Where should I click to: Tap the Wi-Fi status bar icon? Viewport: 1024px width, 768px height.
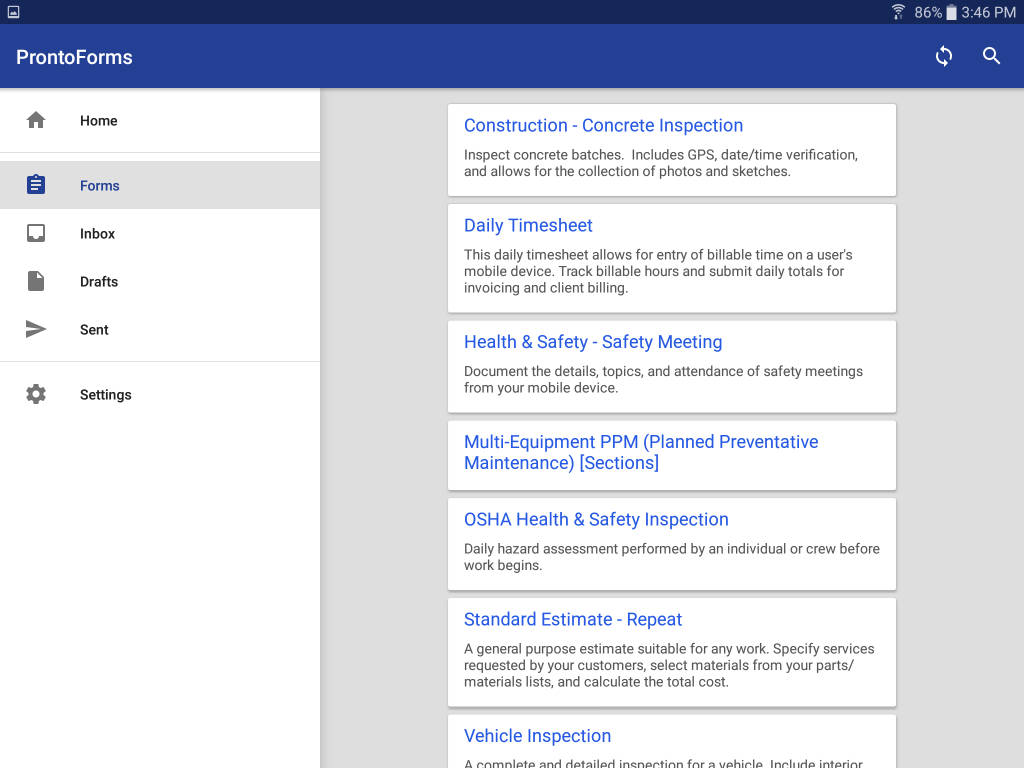point(898,12)
